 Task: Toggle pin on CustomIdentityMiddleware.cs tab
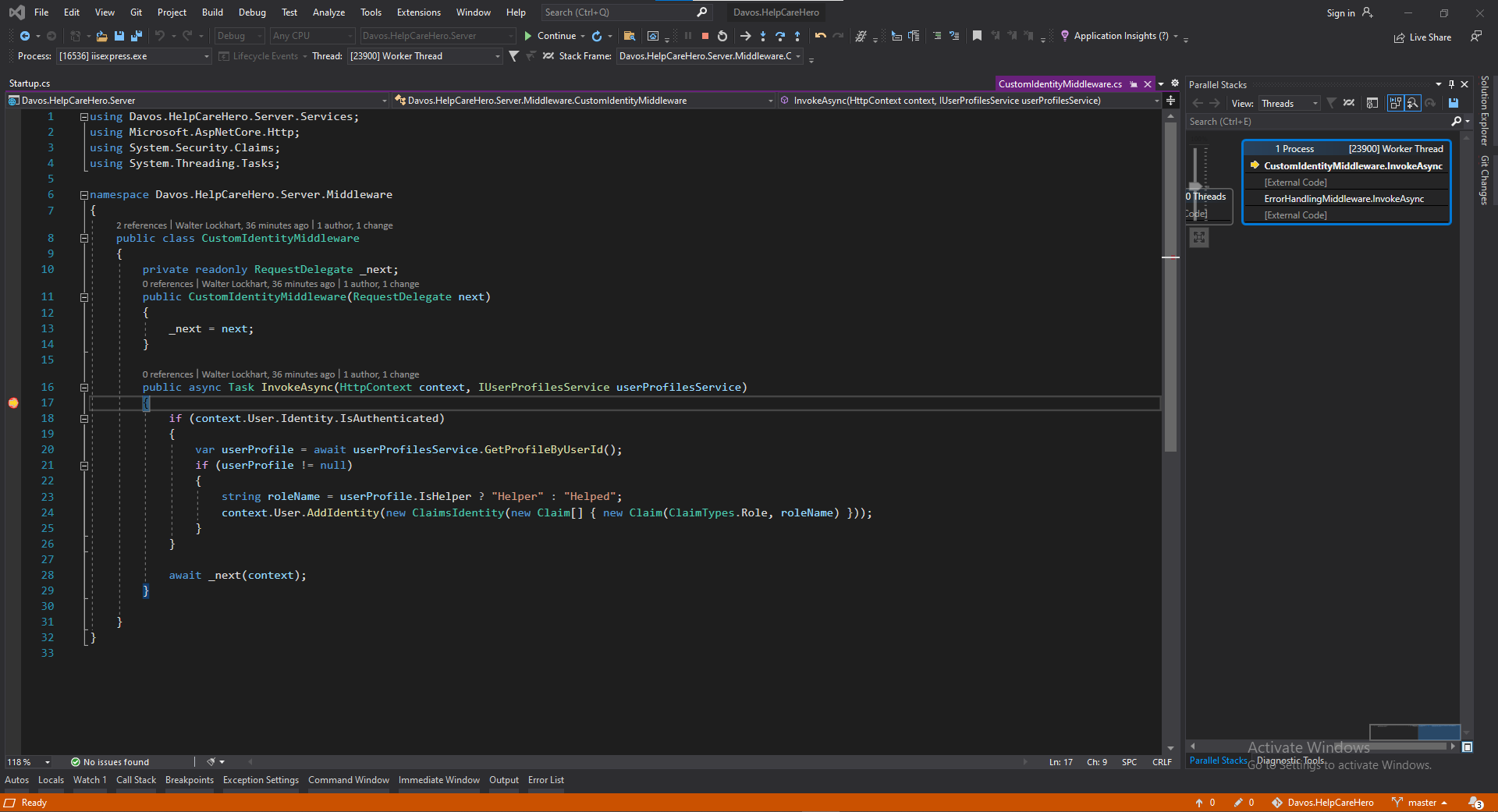(1133, 84)
